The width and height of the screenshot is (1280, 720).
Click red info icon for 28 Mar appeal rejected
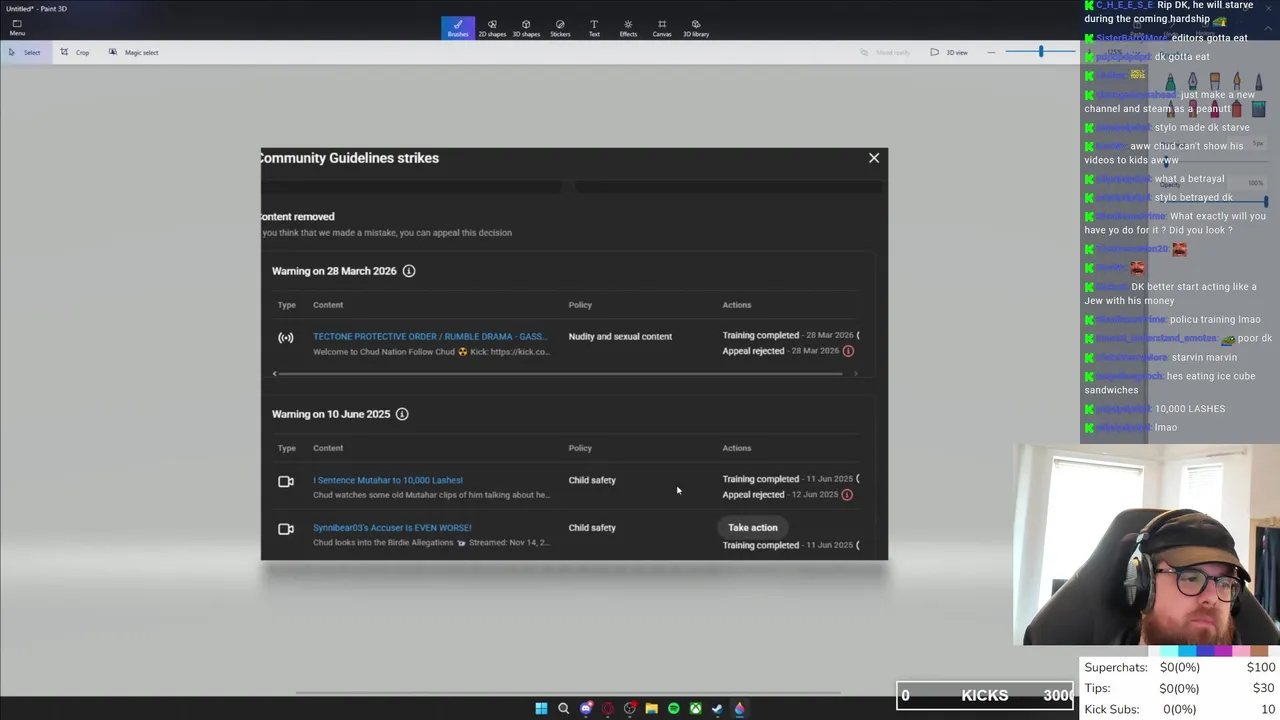pyautogui.click(x=848, y=351)
